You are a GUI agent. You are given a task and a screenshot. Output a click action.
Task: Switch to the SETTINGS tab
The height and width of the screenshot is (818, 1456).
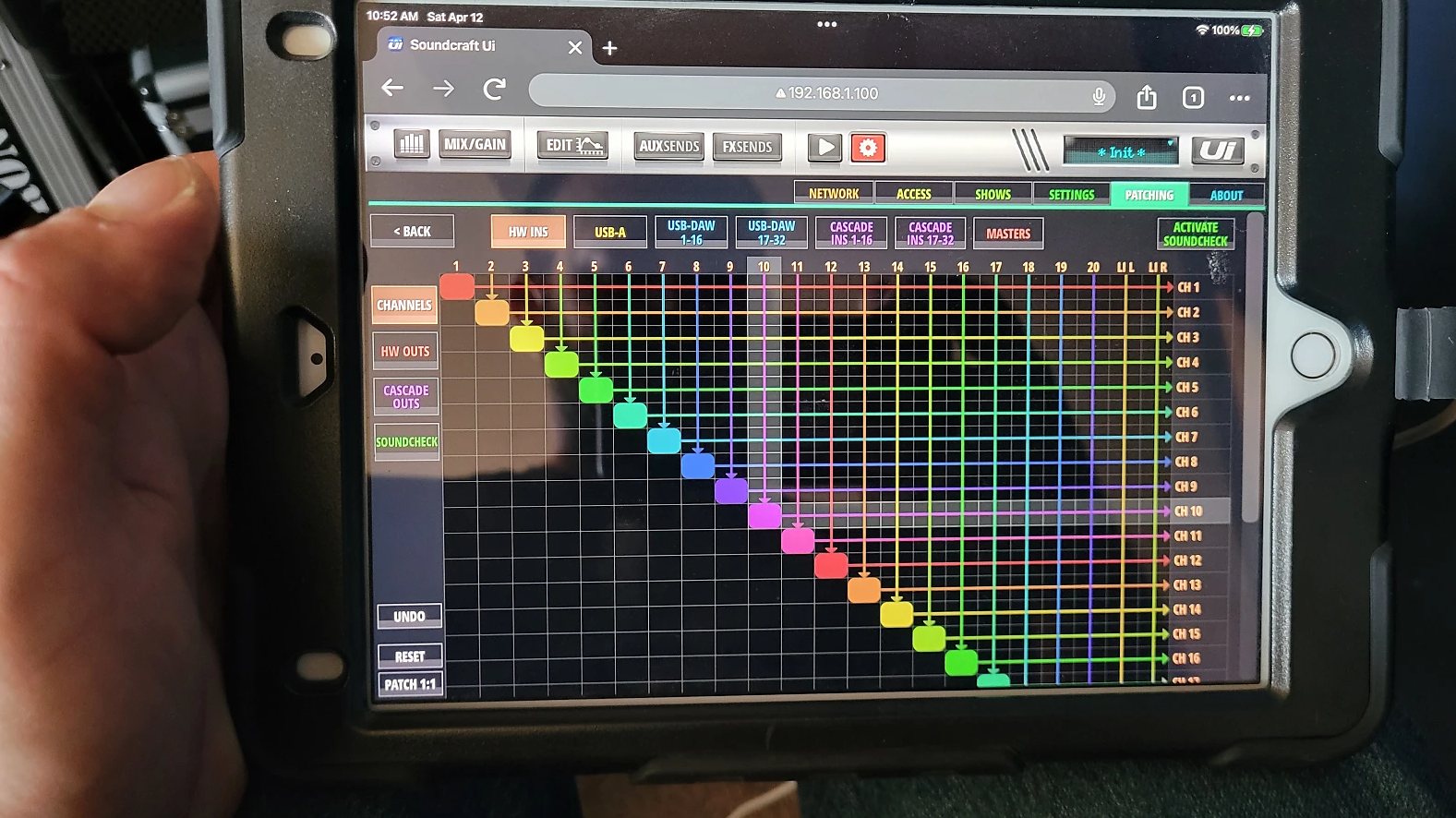(1071, 195)
